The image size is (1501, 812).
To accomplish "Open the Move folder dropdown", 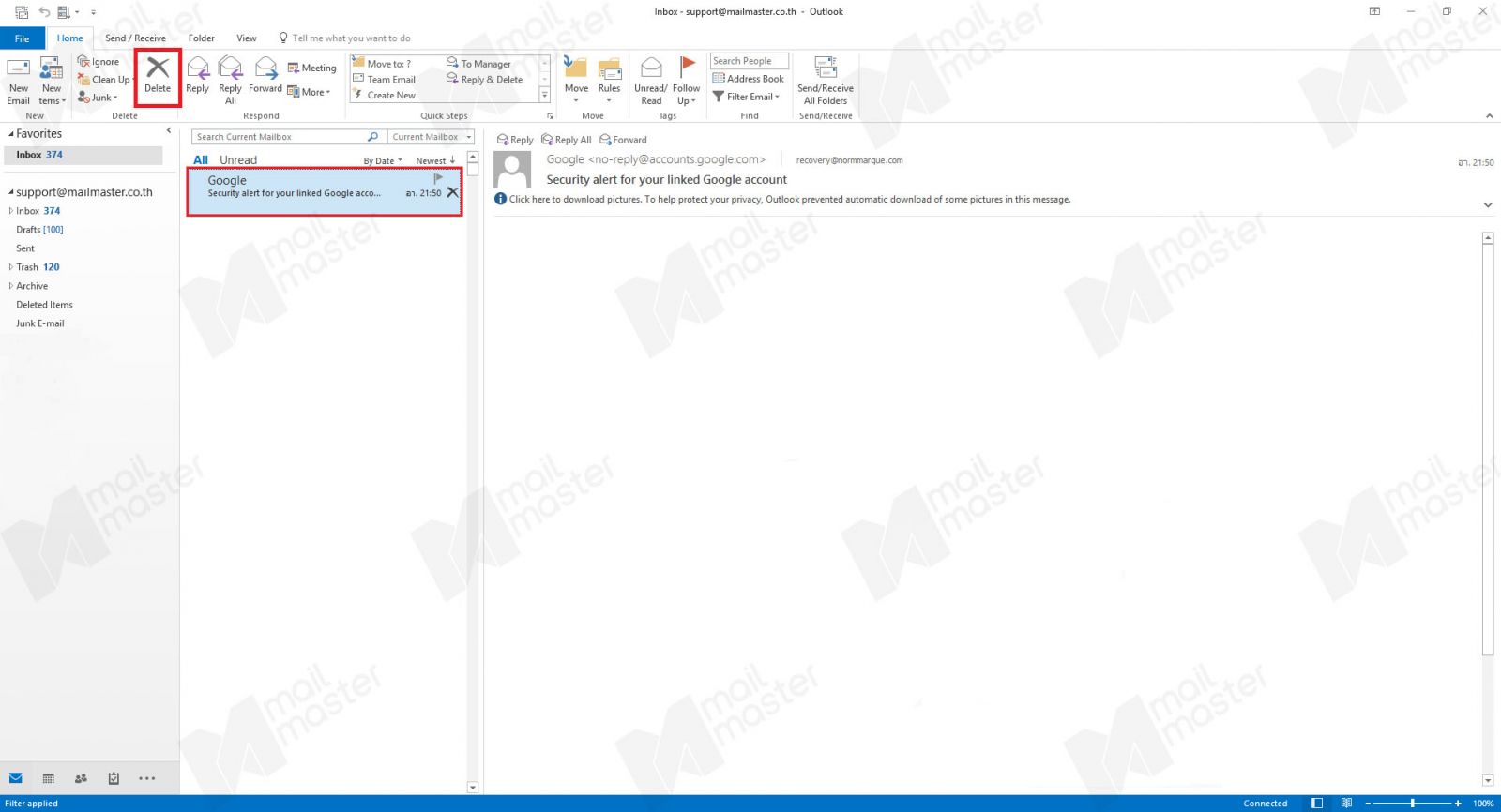I will click(x=576, y=81).
